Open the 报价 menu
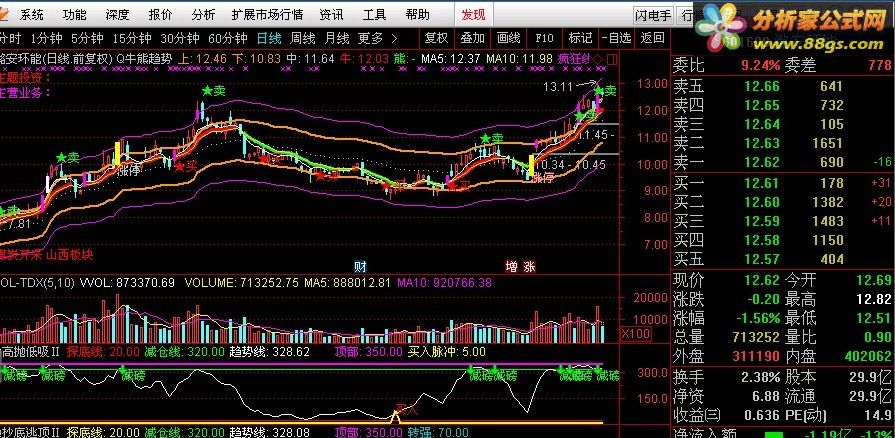This screenshot has width=895, height=438. click(x=160, y=14)
